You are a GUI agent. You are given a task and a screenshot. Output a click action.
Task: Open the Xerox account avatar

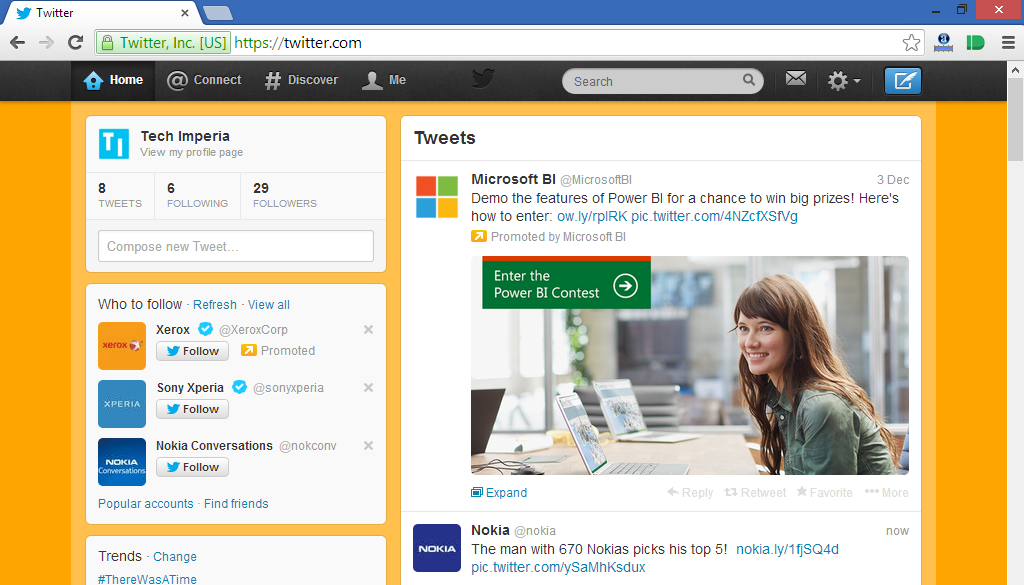pyautogui.click(x=122, y=346)
